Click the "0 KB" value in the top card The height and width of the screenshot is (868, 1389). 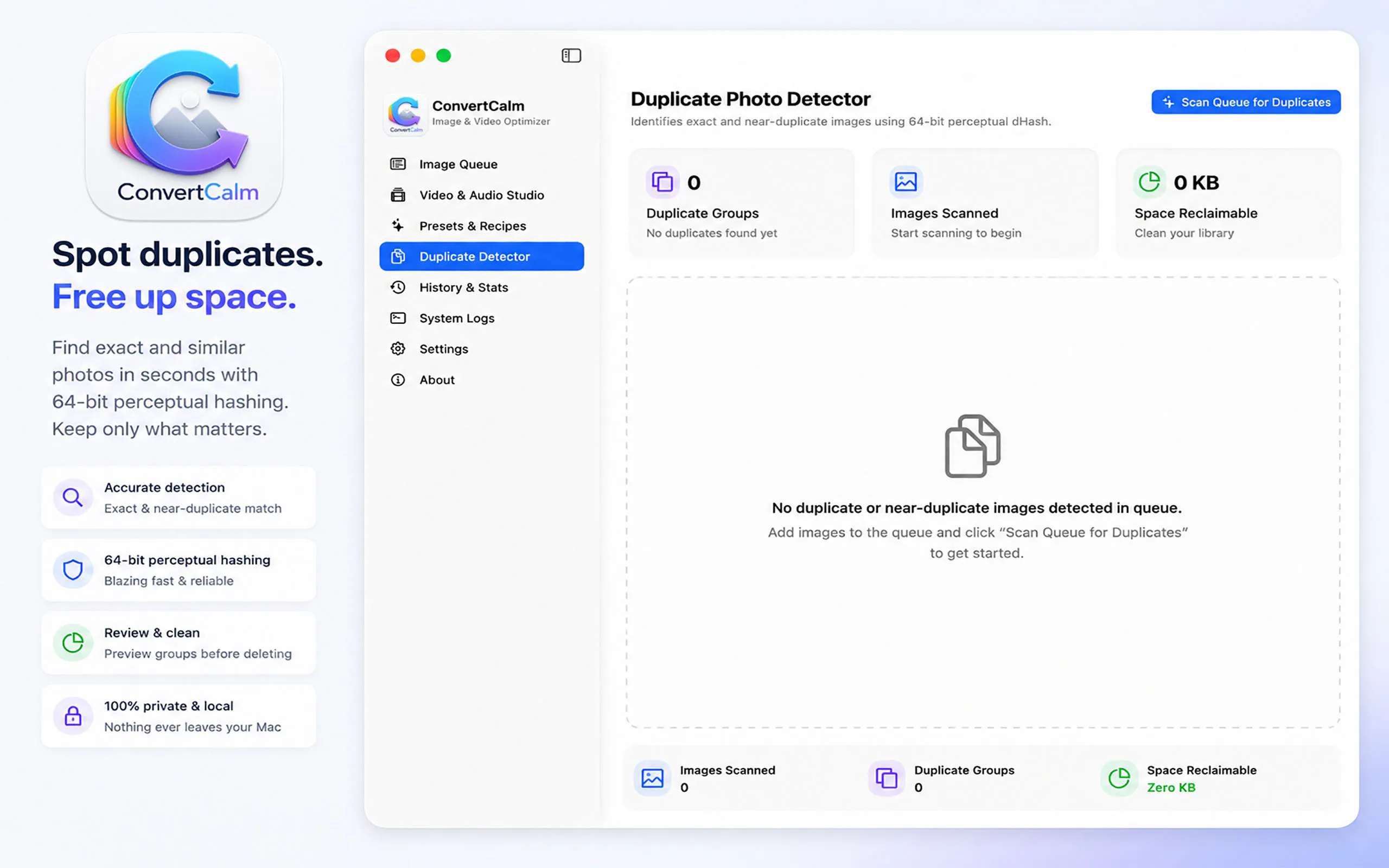[x=1196, y=183]
